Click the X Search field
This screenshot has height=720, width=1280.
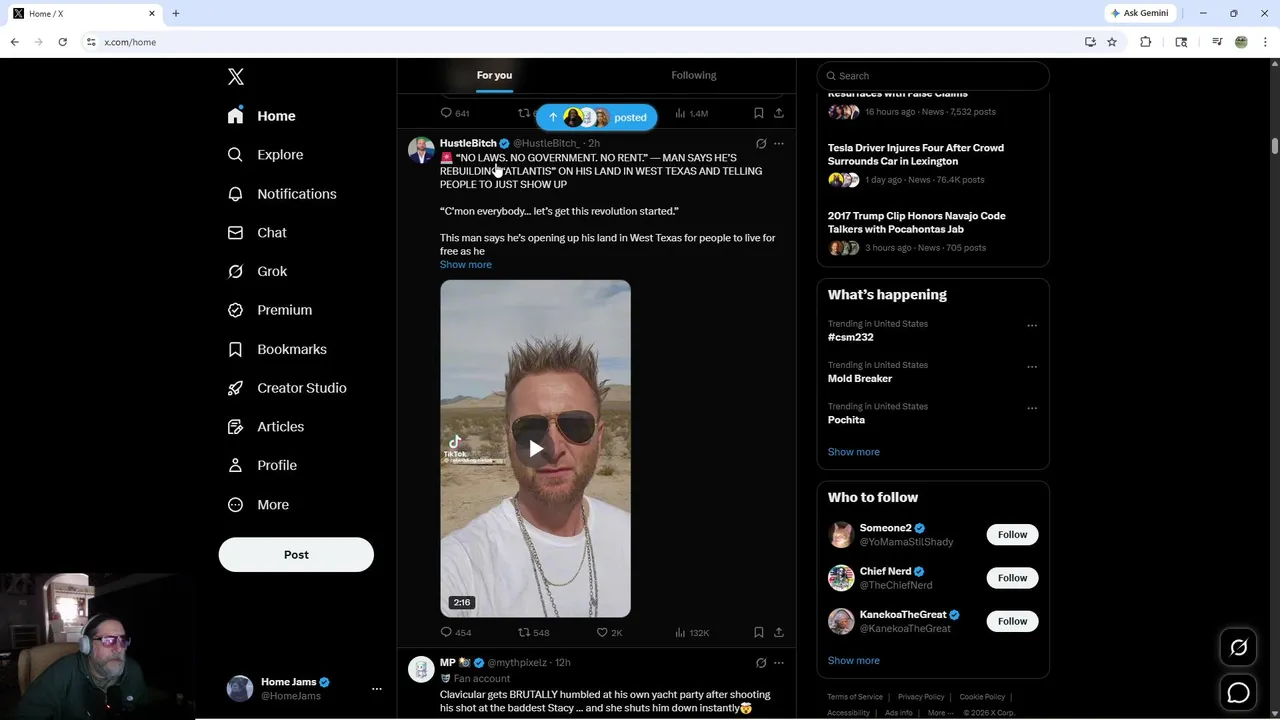pyautogui.click(x=933, y=76)
